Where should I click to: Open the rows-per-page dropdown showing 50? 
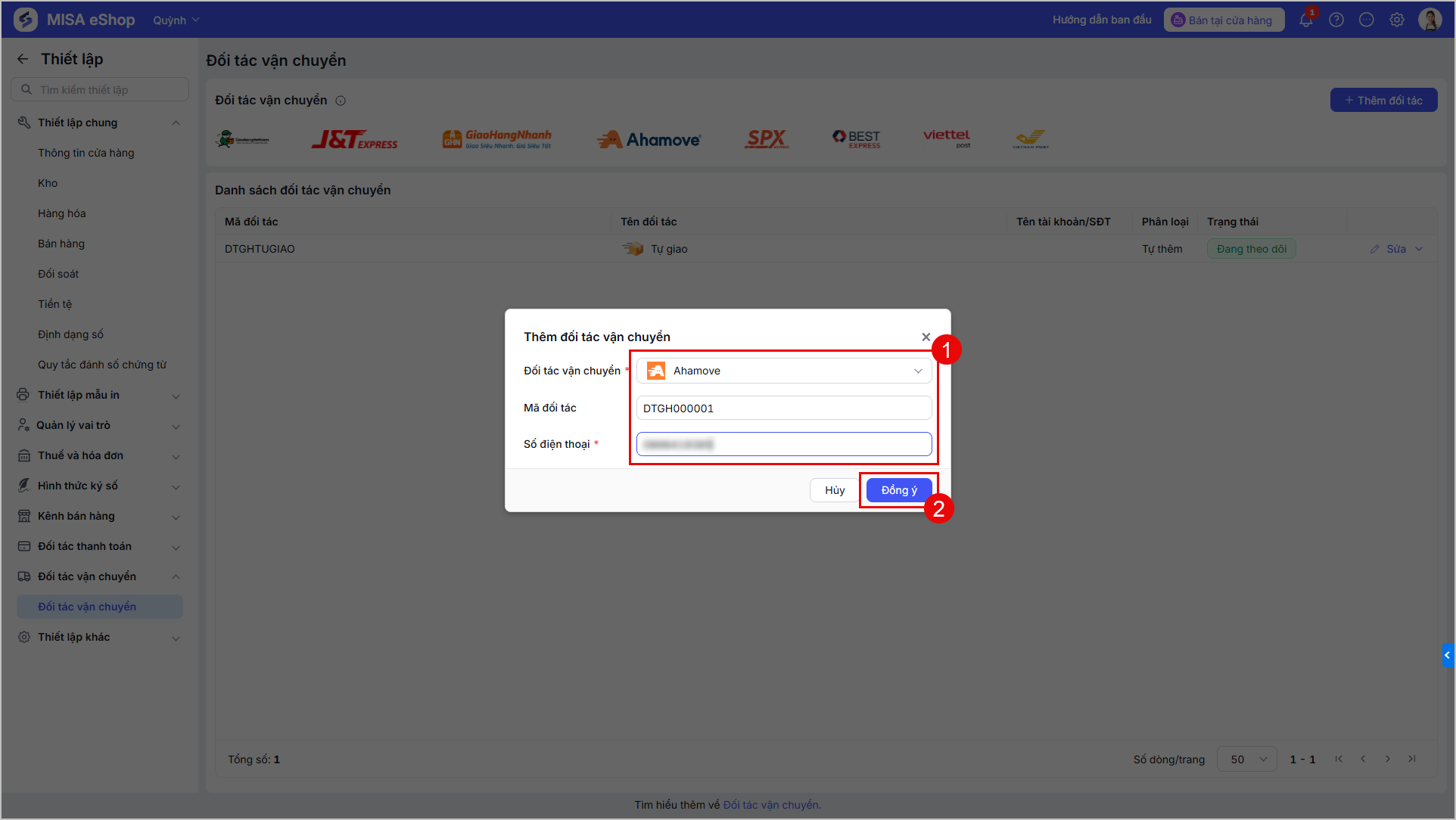coord(1246,759)
